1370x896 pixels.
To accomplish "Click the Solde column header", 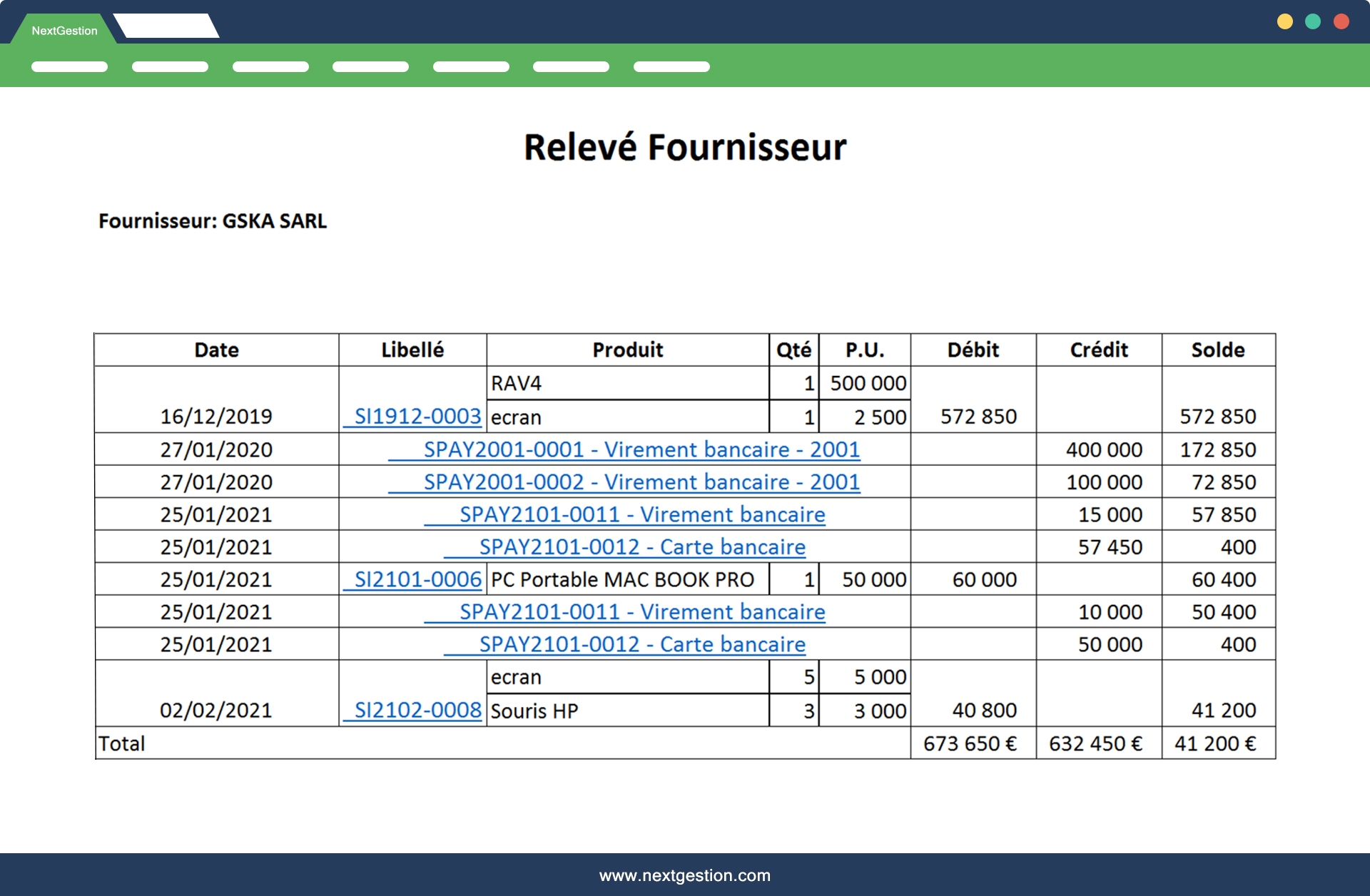I will tap(1217, 350).
